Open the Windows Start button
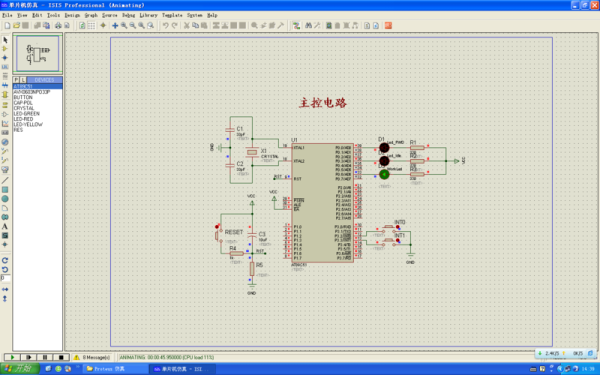The width and height of the screenshot is (600, 375). pos(20,369)
